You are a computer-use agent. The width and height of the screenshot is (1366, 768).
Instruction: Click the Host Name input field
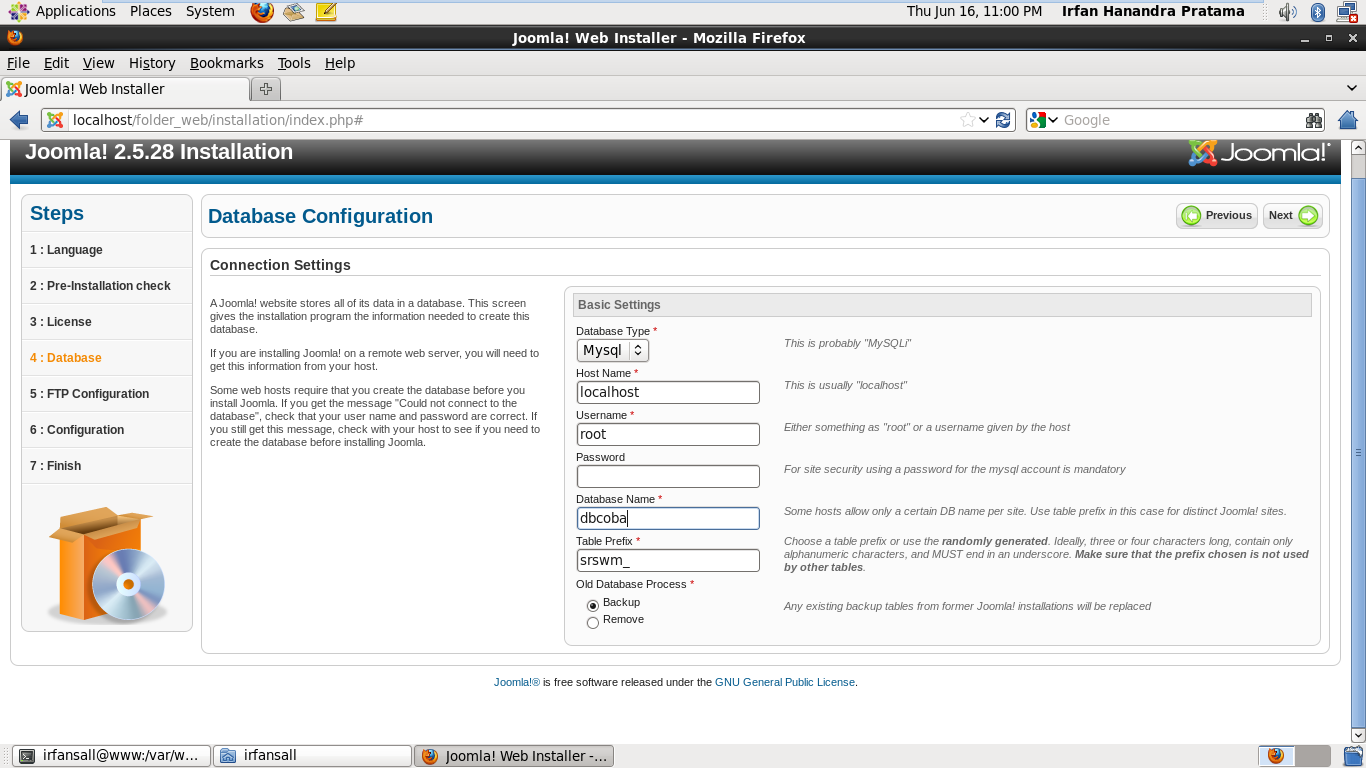coord(668,392)
